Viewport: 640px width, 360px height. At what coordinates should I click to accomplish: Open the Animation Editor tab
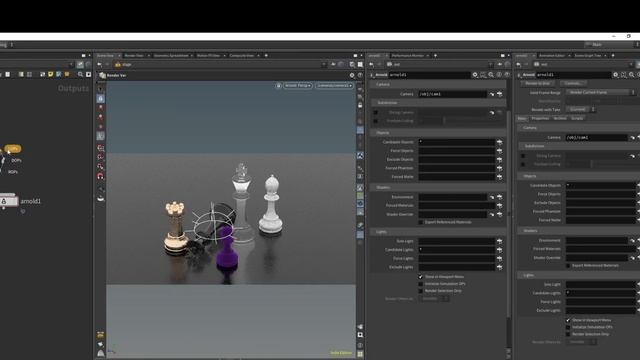pos(552,56)
